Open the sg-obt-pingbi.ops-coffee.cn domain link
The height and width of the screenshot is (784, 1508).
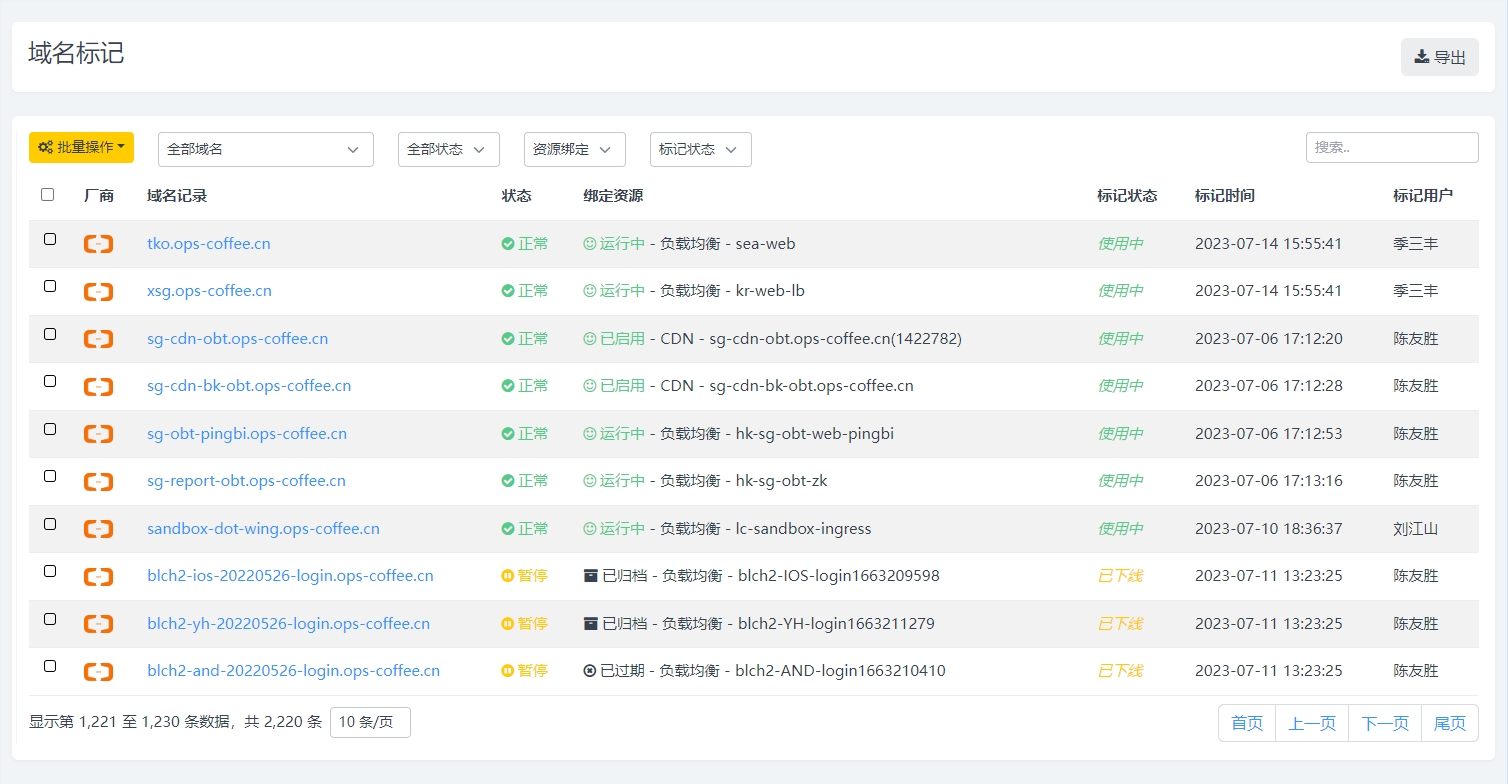pyautogui.click(x=247, y=434)
